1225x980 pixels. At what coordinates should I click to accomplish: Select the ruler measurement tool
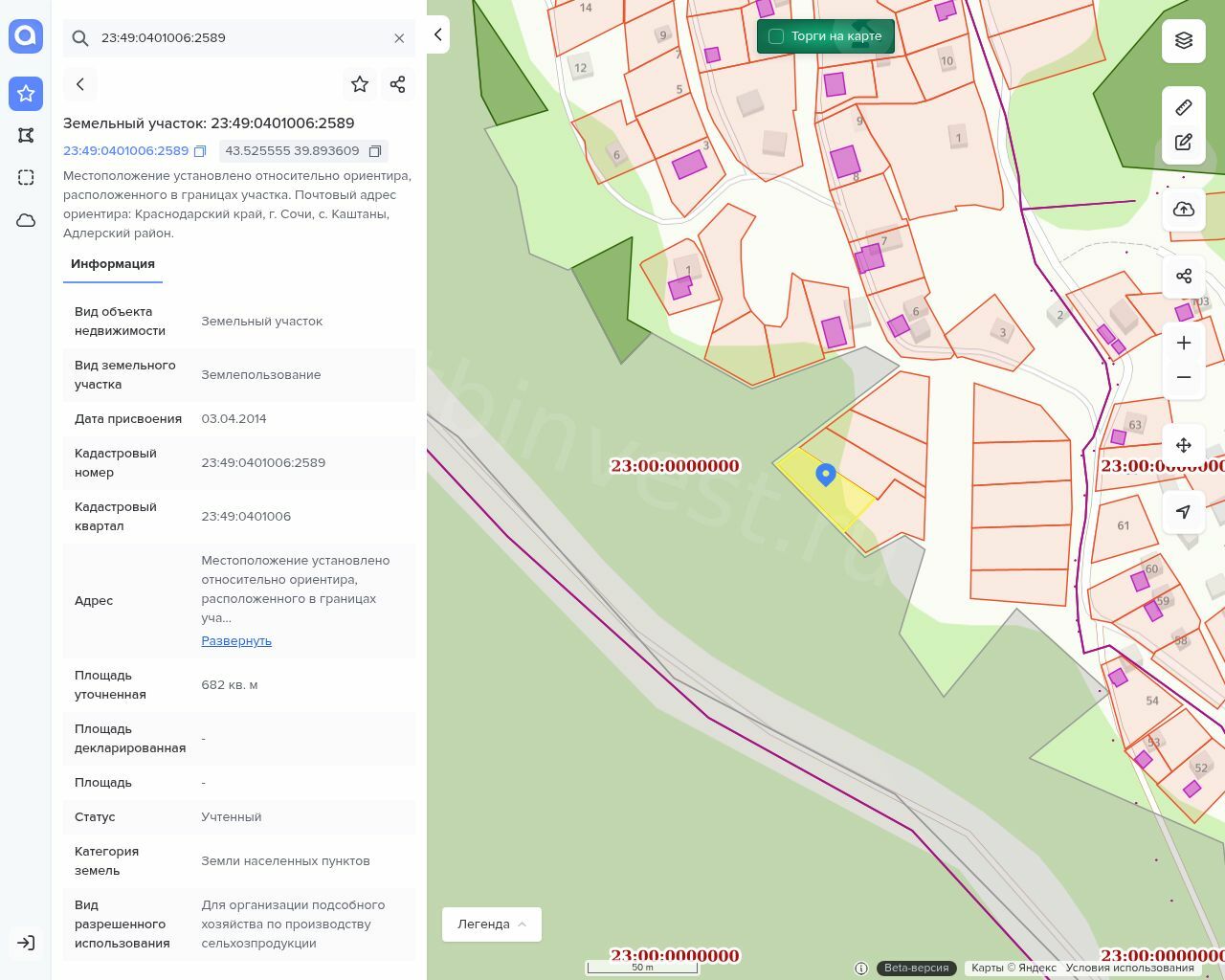click(x=1184, y=107)
